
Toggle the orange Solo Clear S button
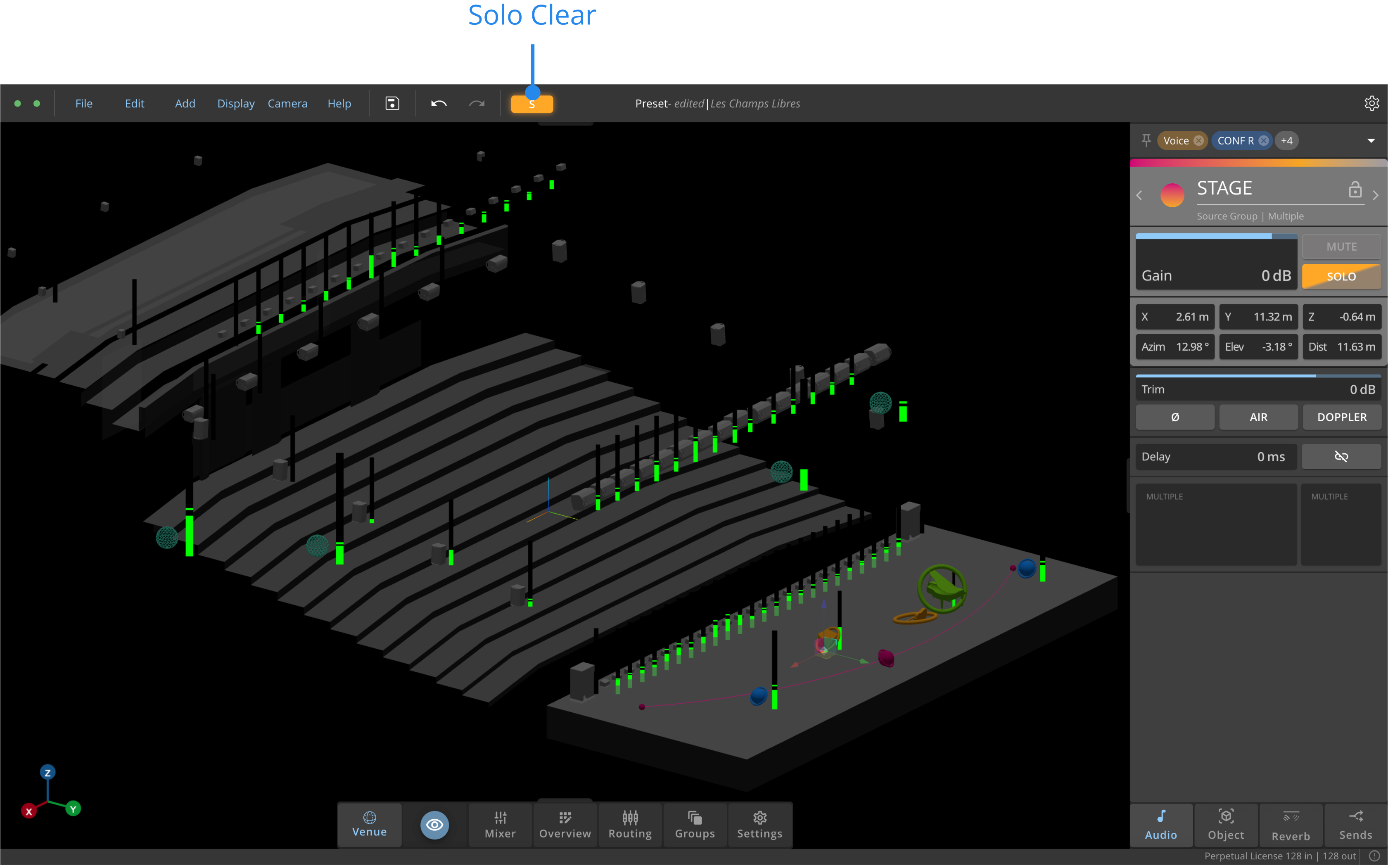[531, 104]
